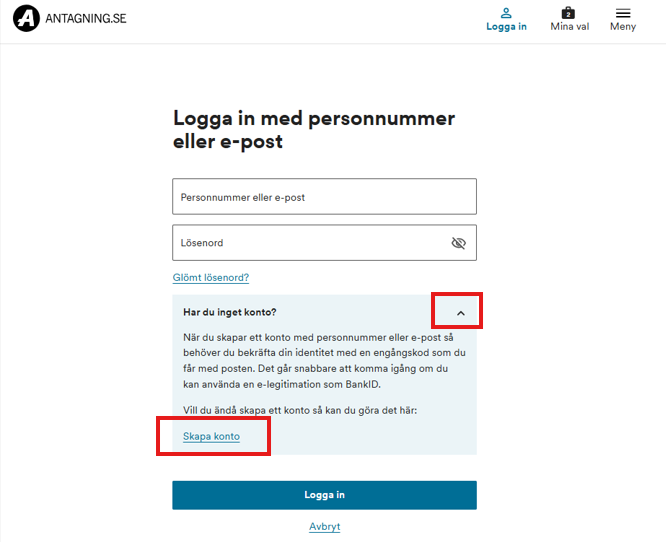Click the 'Avbryt' link below the button

pyautogui.click(x=324, y=526)
